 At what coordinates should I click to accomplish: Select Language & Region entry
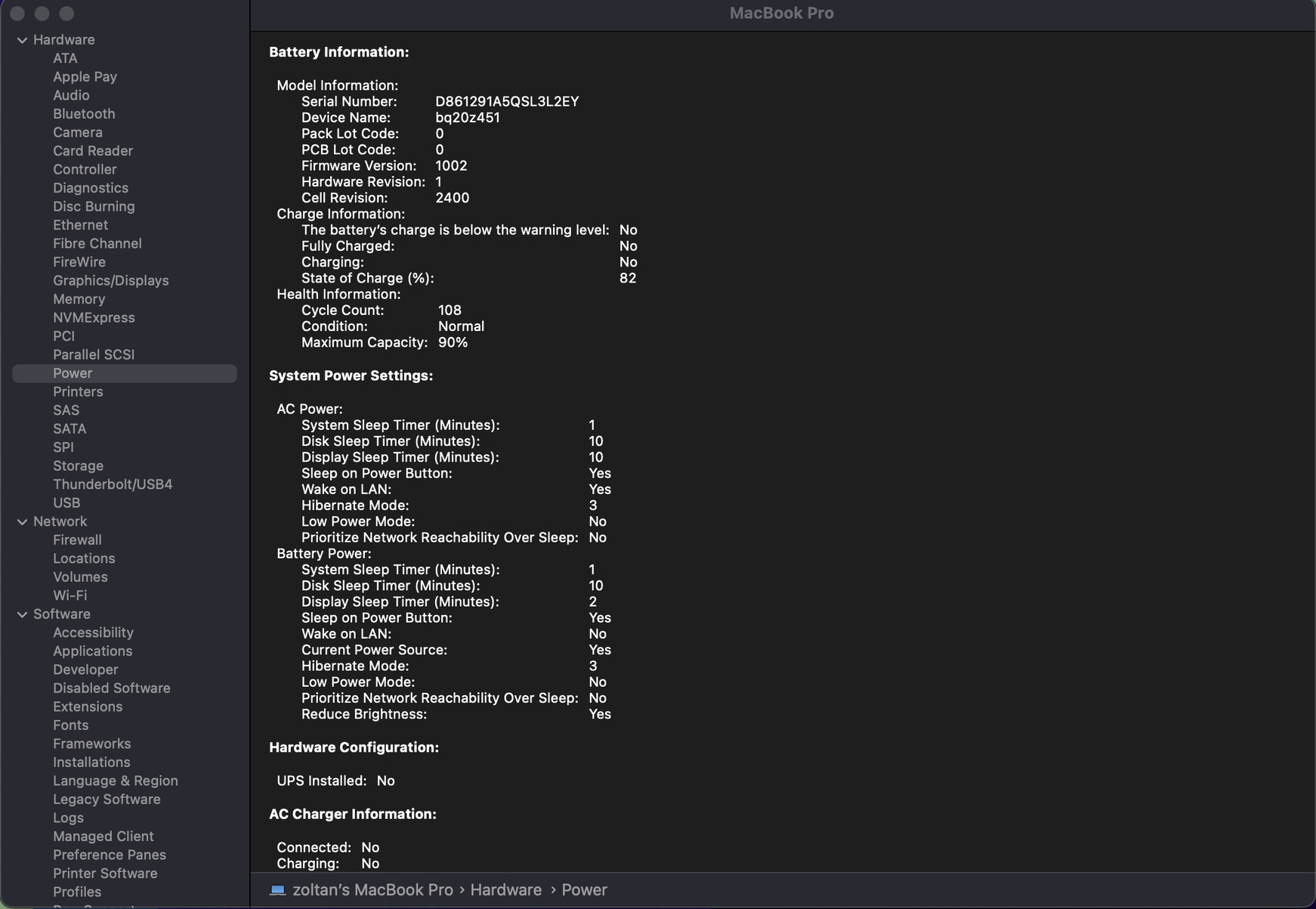(x=116, y=781)
